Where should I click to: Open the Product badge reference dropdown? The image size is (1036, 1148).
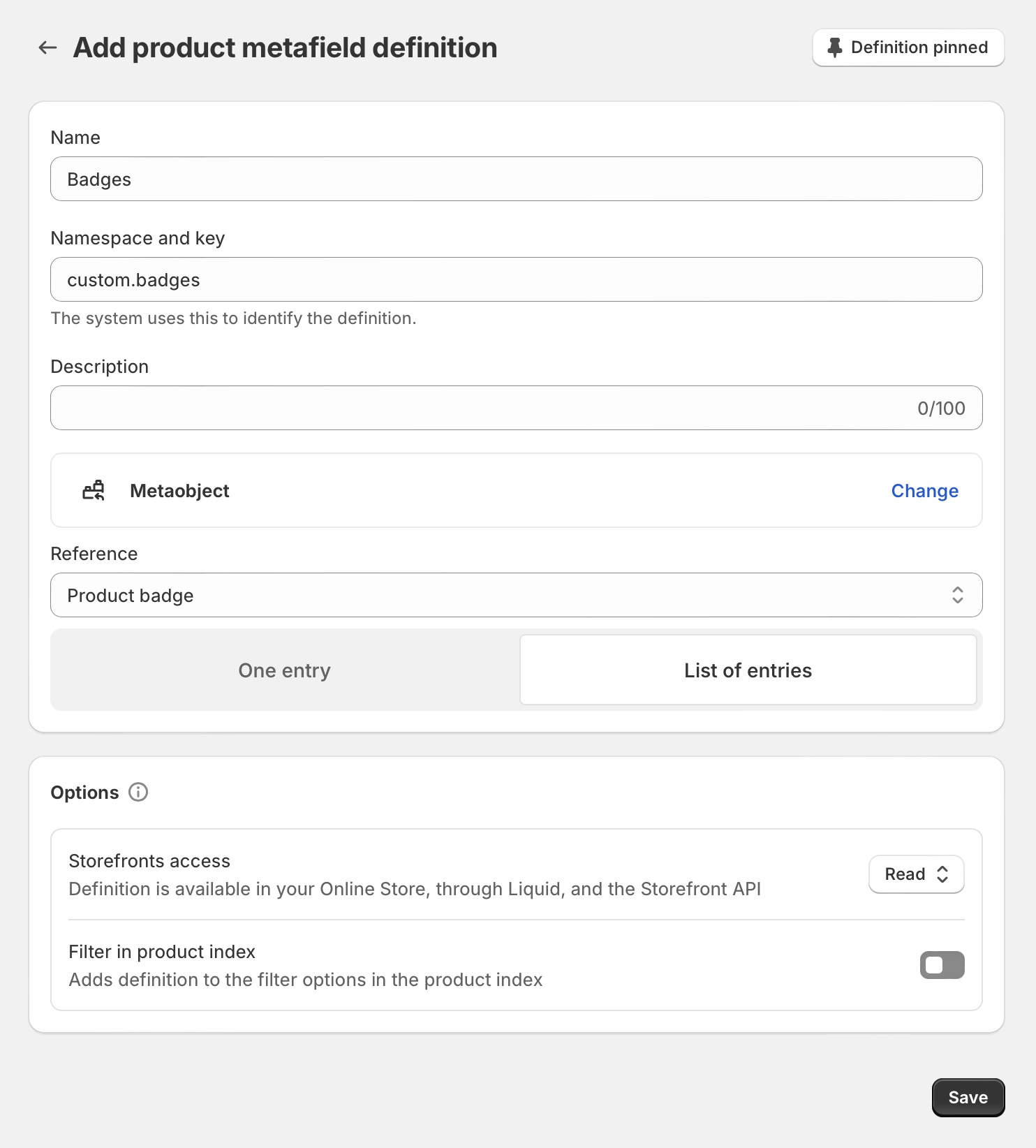(x=517, y=595)
